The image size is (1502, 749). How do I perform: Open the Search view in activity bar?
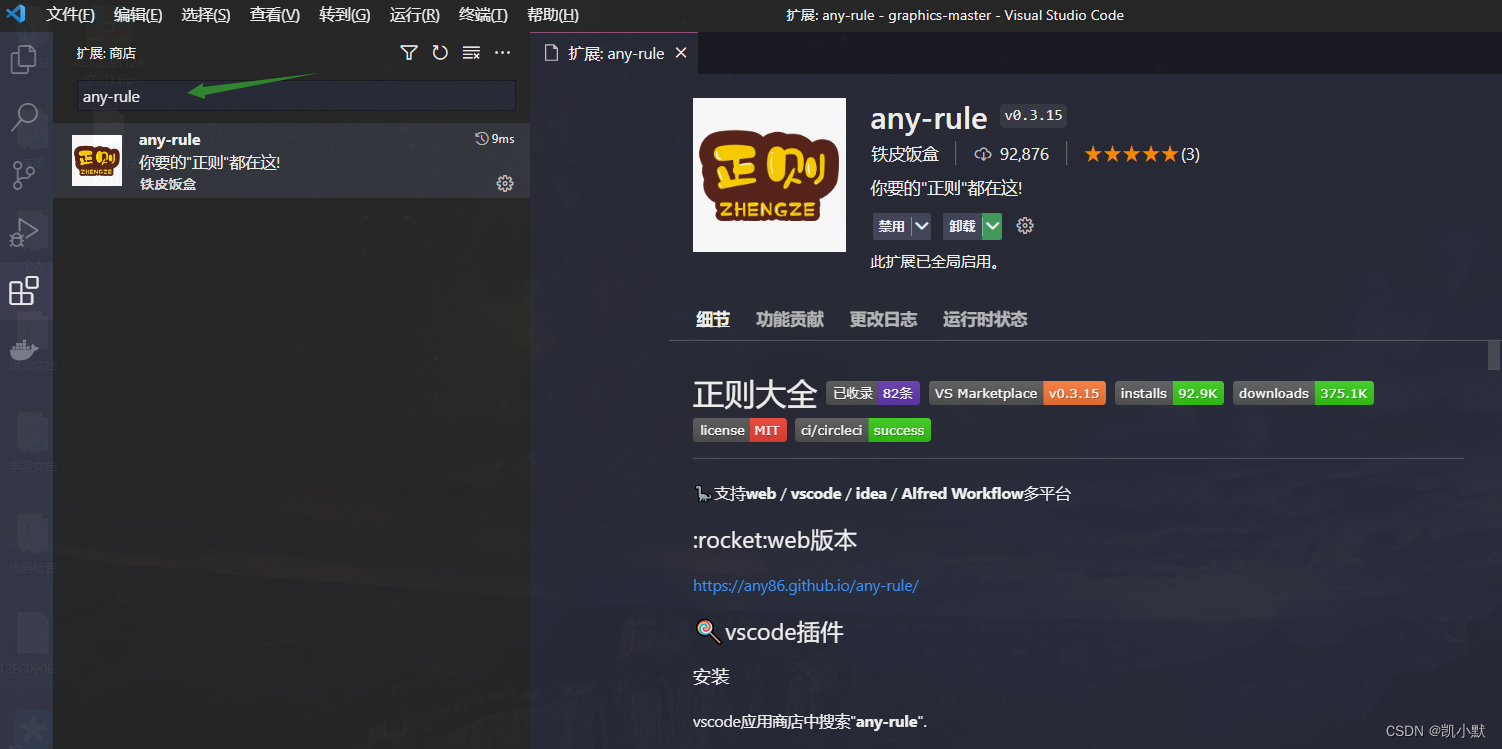coord(23,117)
